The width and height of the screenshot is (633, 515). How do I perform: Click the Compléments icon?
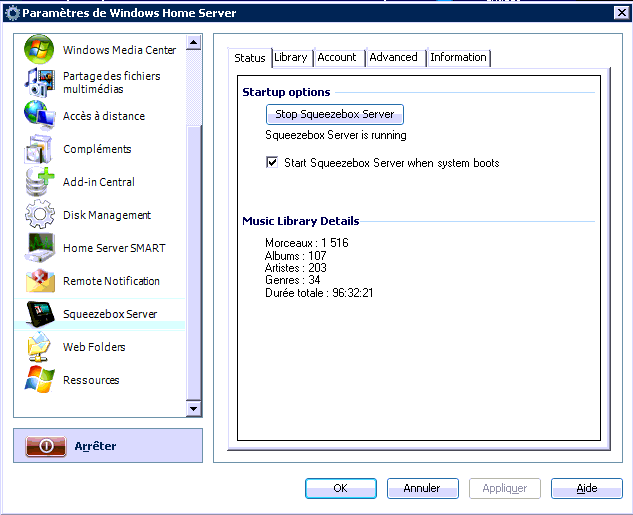click(39, 149)
